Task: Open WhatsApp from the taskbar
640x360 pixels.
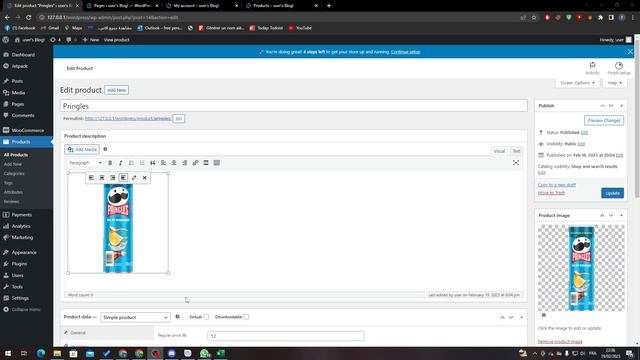Action: tap(204, 353)
